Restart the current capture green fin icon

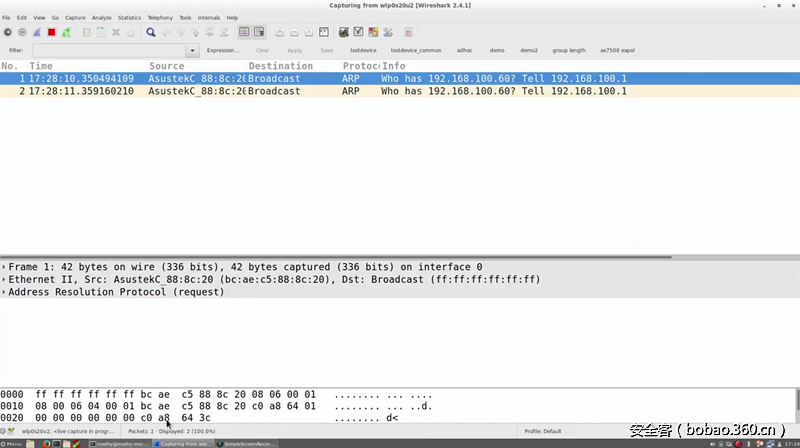[x=66, y=32]
